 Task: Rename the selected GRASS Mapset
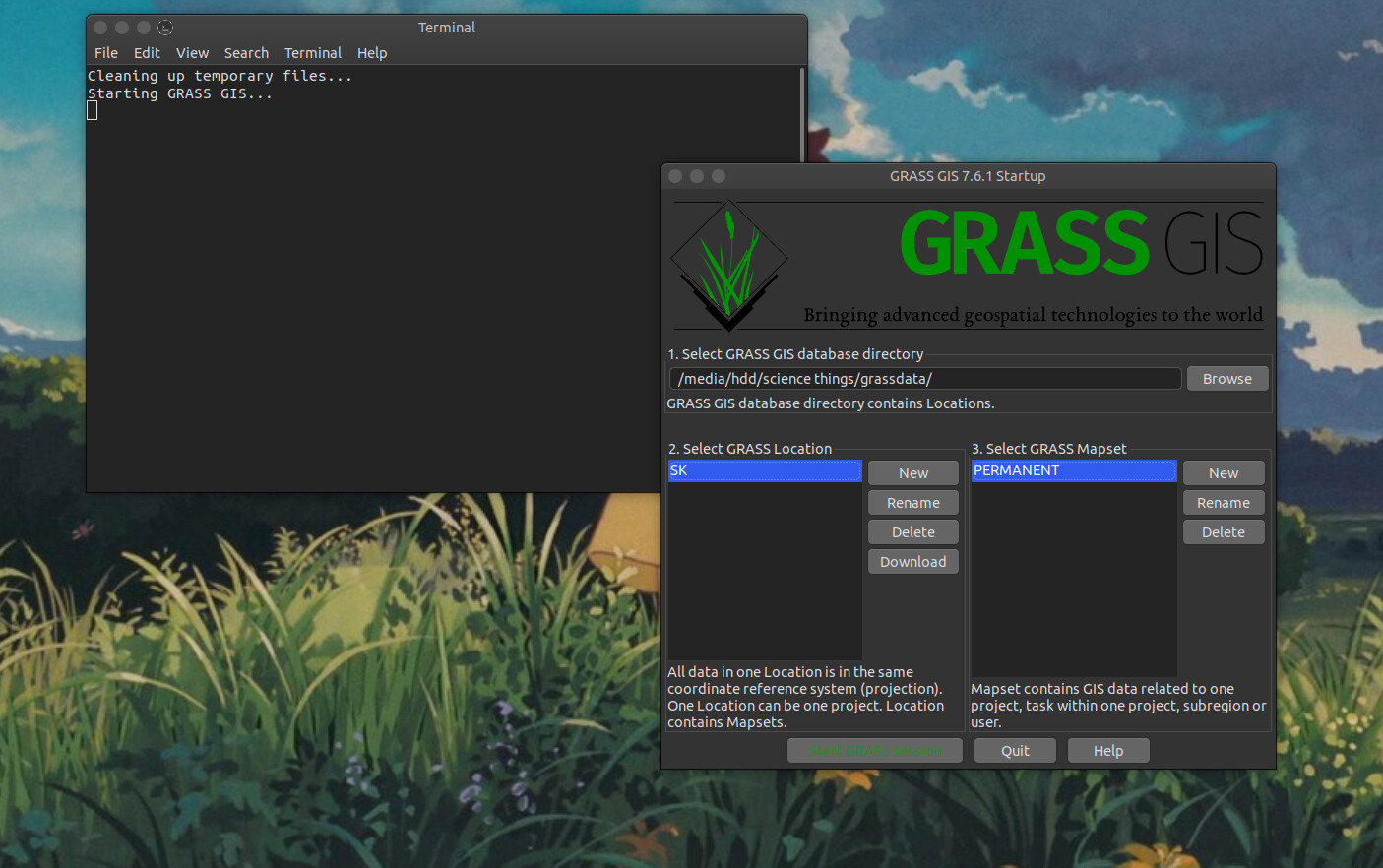[x=1224, y=503]
